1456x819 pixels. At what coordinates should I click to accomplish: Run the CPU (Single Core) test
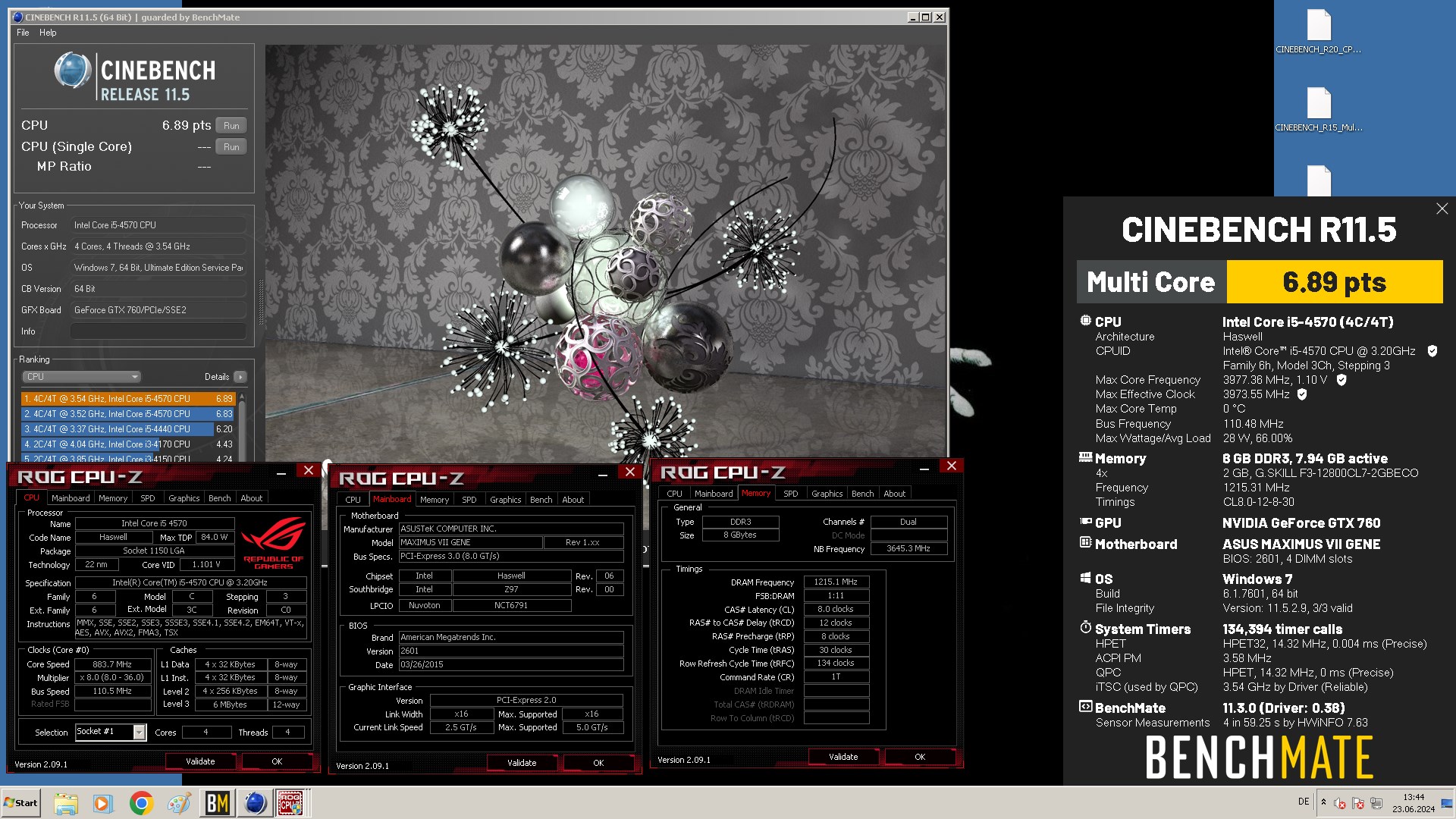coord(231,147)
